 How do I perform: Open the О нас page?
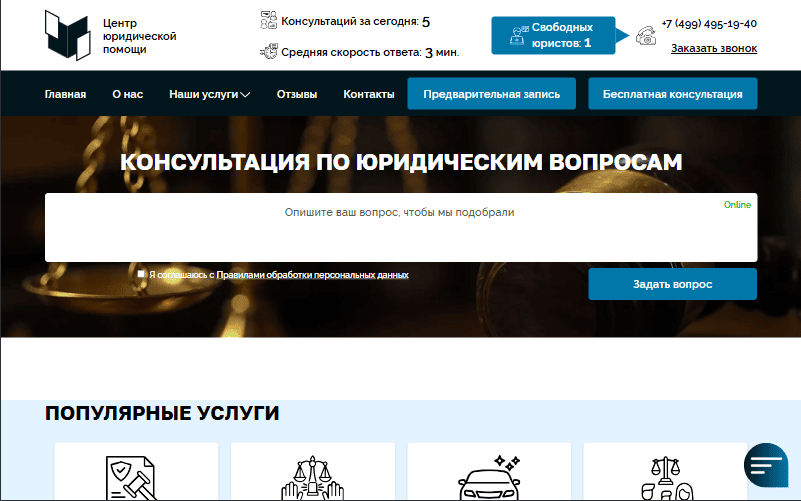click(127, 95)
